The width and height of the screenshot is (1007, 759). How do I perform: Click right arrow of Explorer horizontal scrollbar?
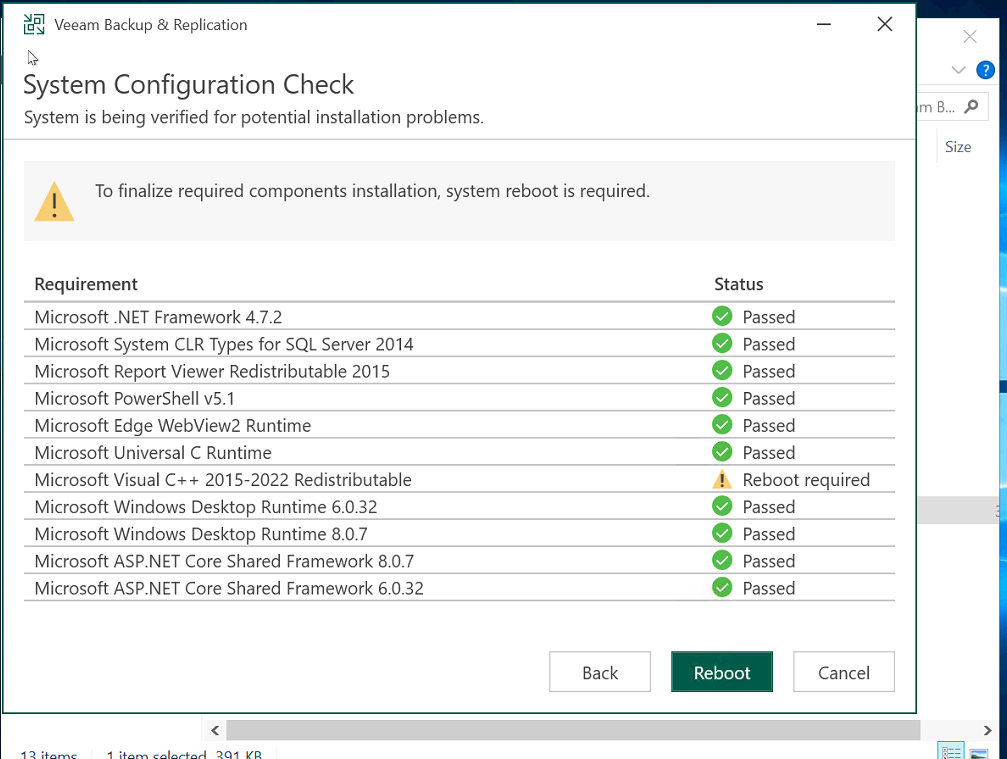click(x=987, y=730)
